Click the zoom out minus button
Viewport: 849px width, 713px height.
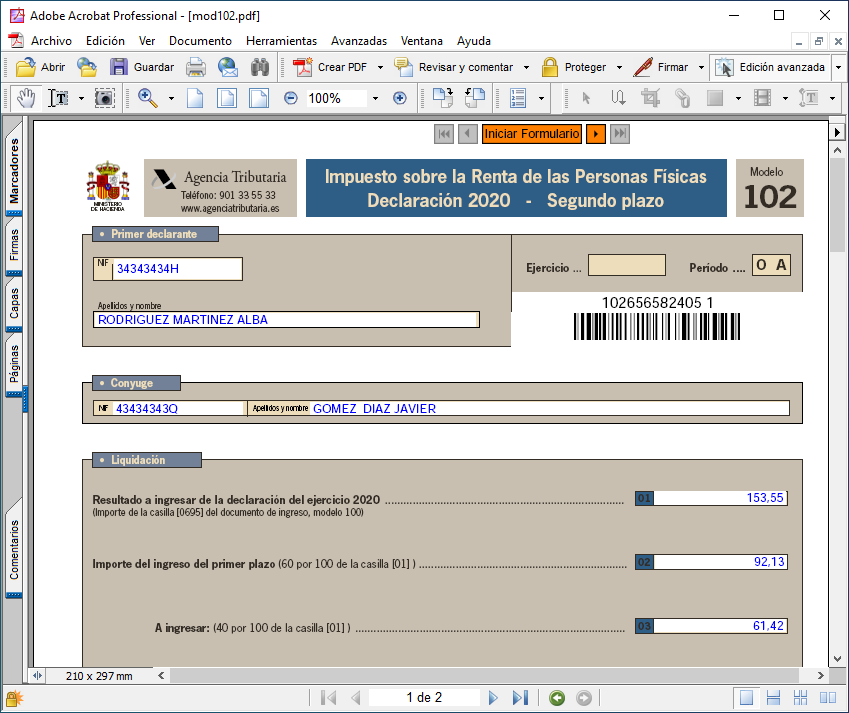291,98
